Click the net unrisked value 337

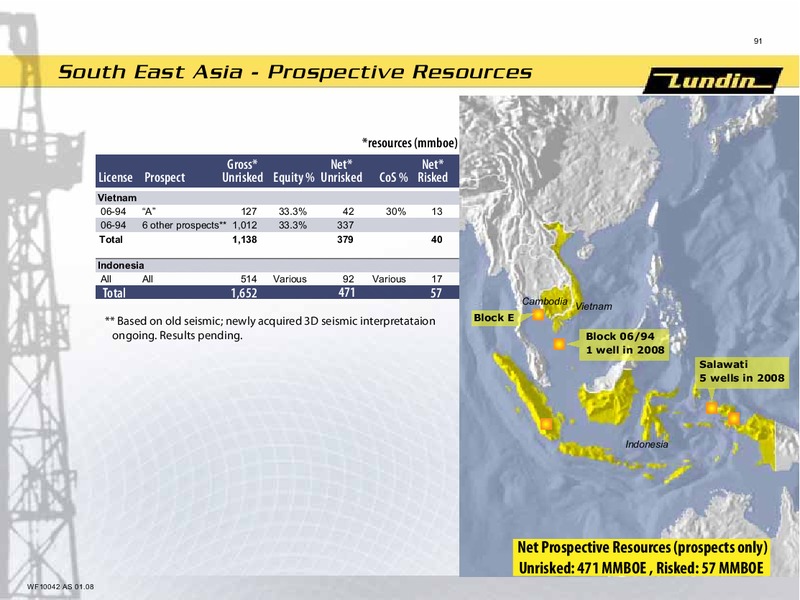click(345, 225)
